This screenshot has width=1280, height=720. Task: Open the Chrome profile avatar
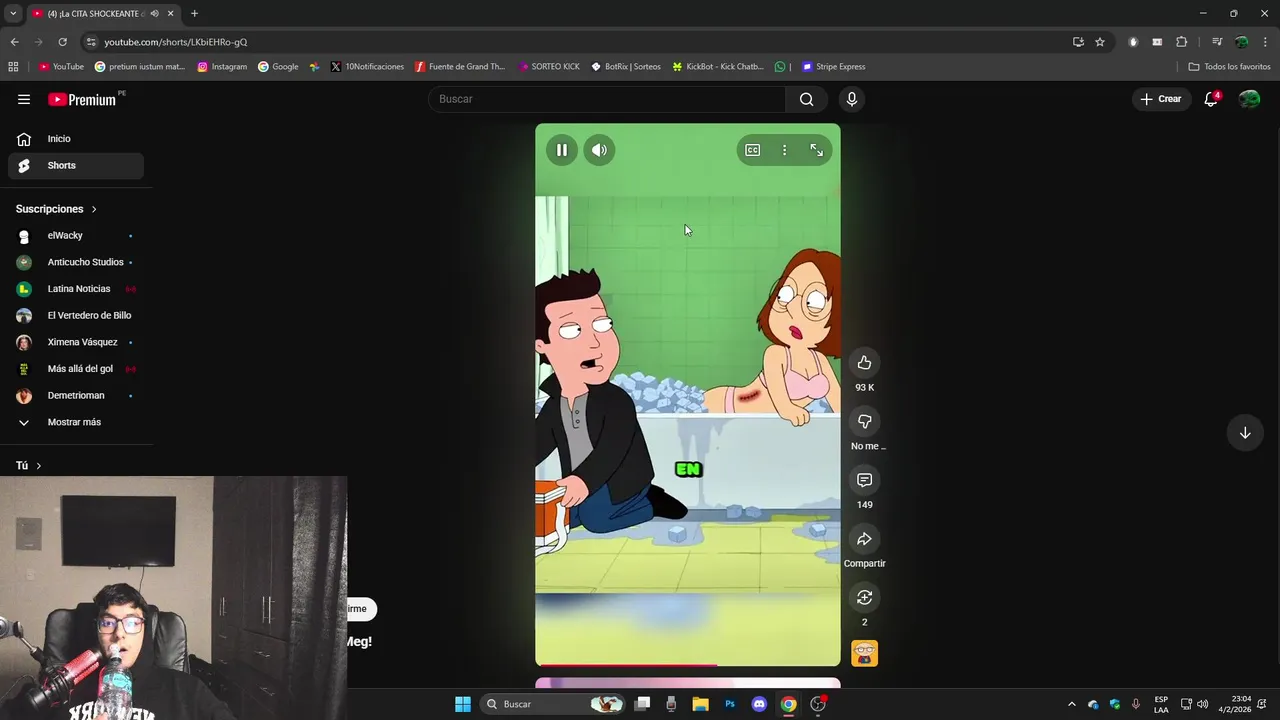pyautogui.click(x=1241, y=42)
